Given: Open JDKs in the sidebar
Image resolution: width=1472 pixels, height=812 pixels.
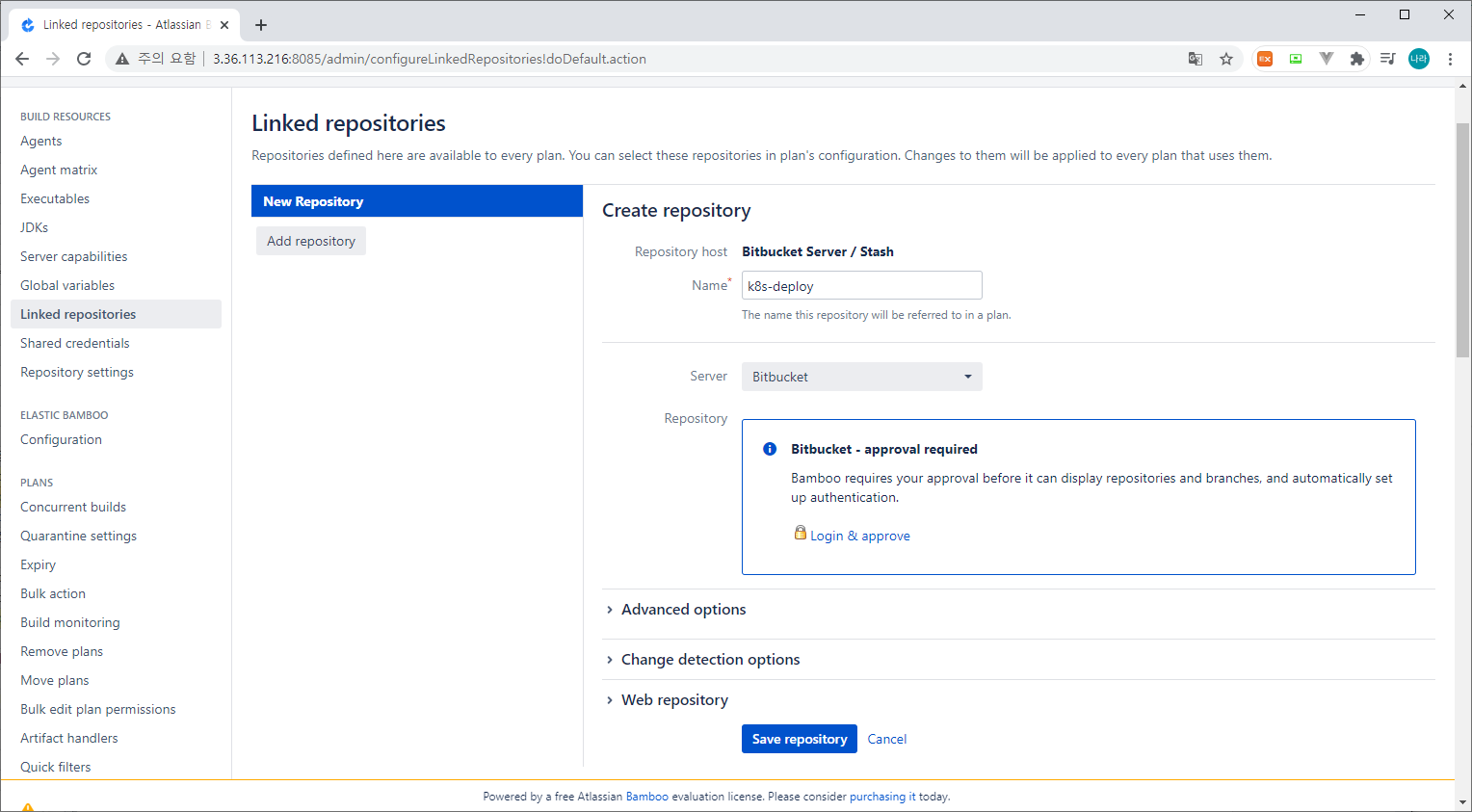Looking at the screenshot, I should [35, 227].
